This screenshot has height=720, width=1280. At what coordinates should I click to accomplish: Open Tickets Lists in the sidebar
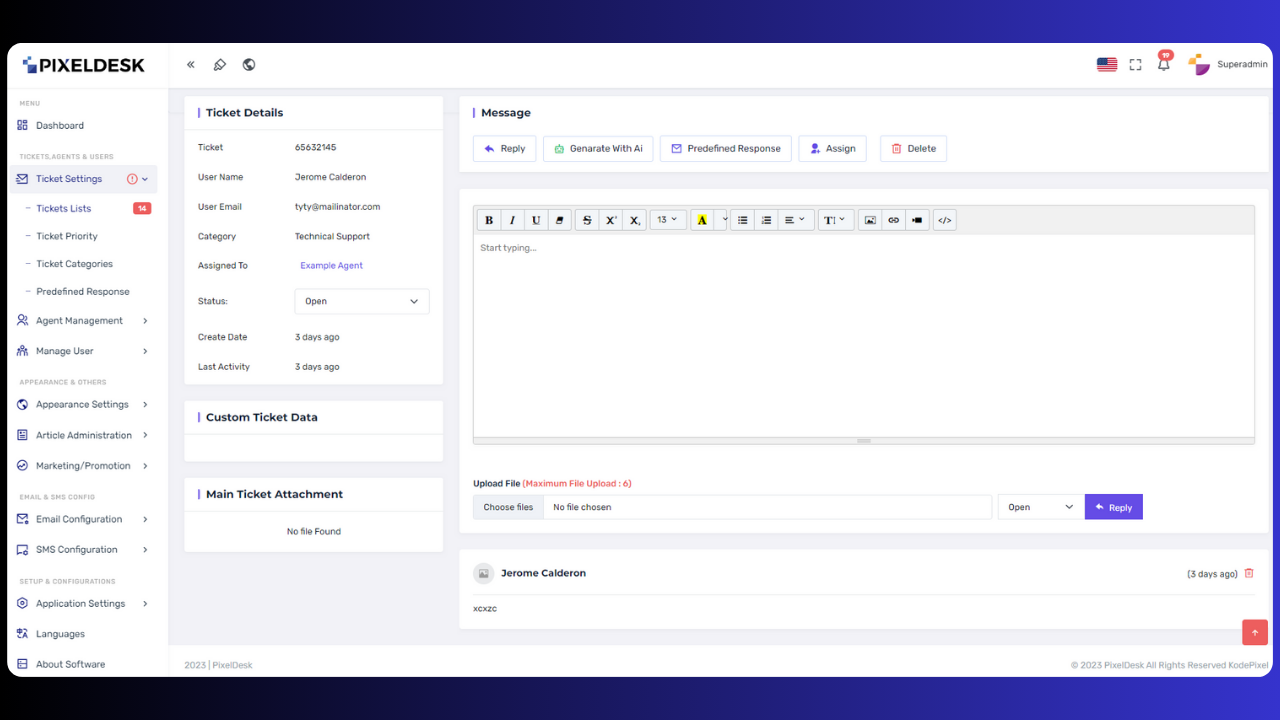(64, 209)
